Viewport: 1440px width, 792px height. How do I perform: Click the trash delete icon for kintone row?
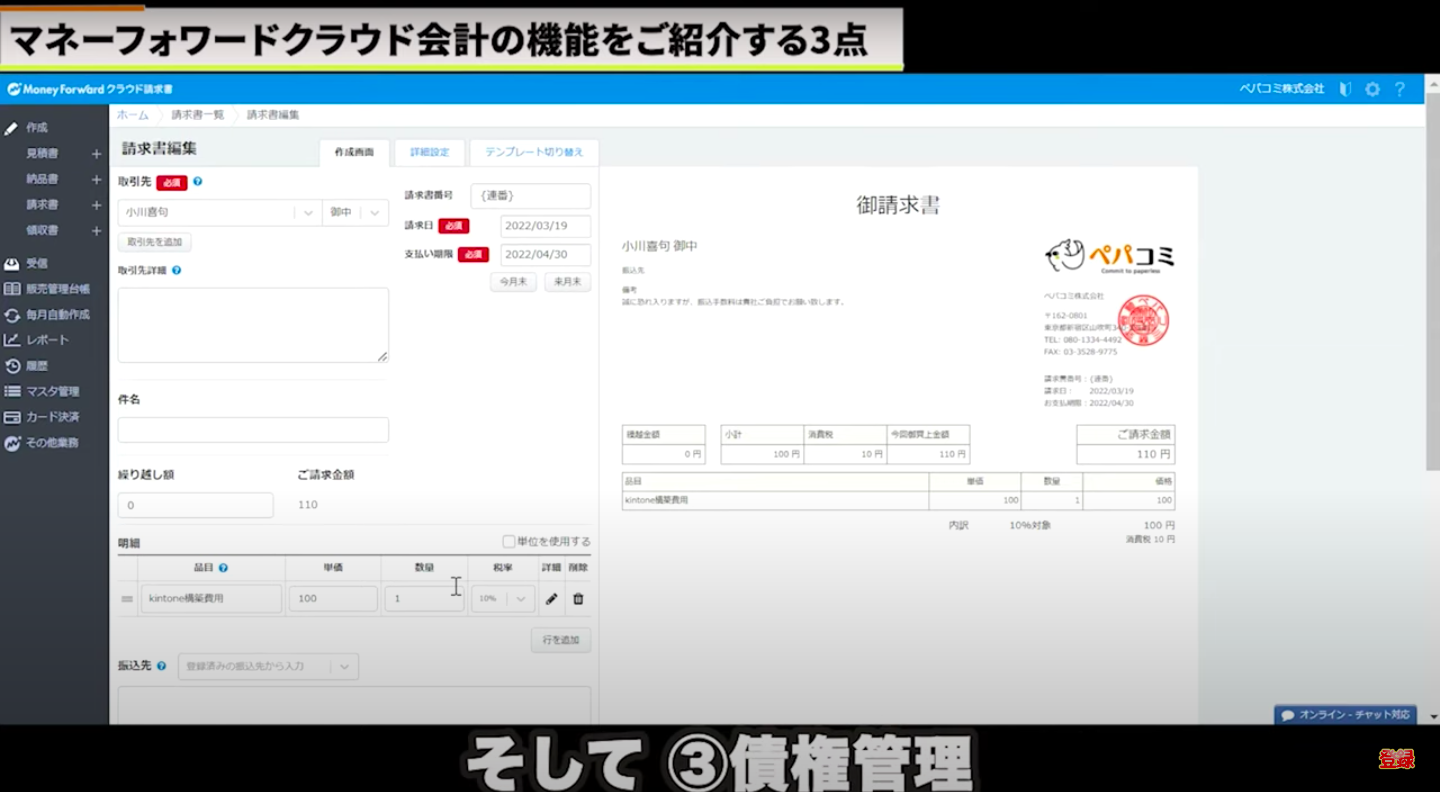578,599
